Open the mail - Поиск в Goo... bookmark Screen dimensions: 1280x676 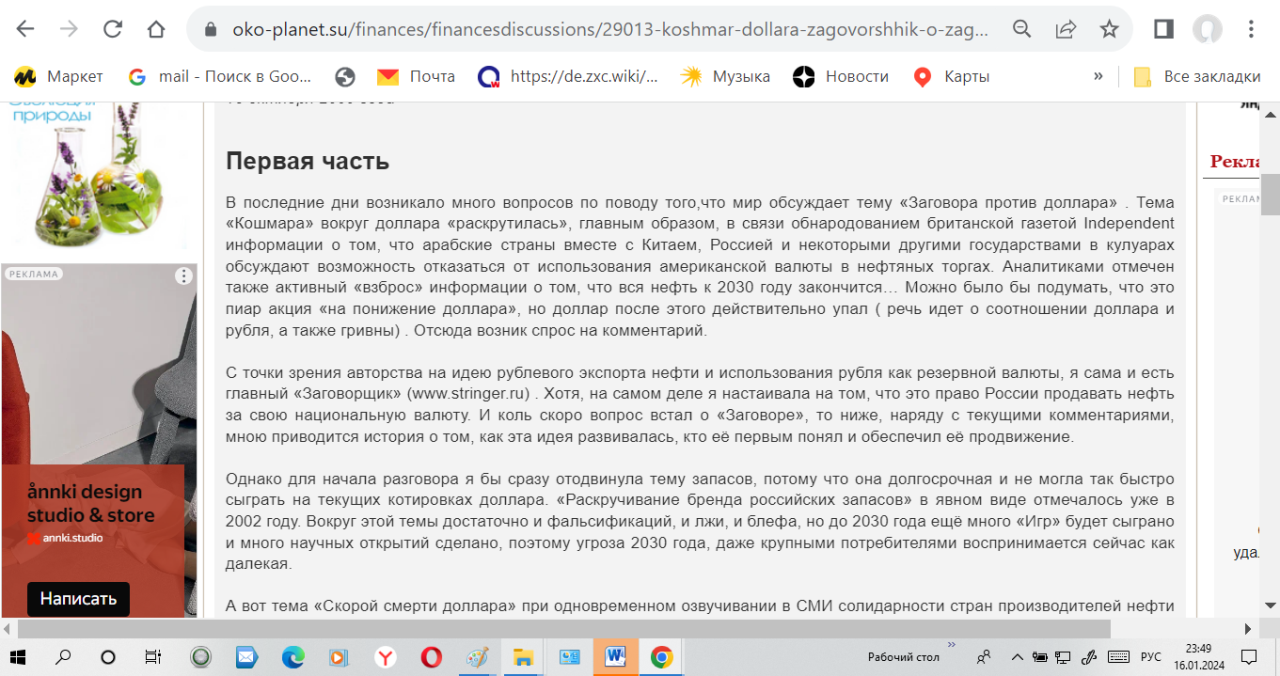coord(221,77)
